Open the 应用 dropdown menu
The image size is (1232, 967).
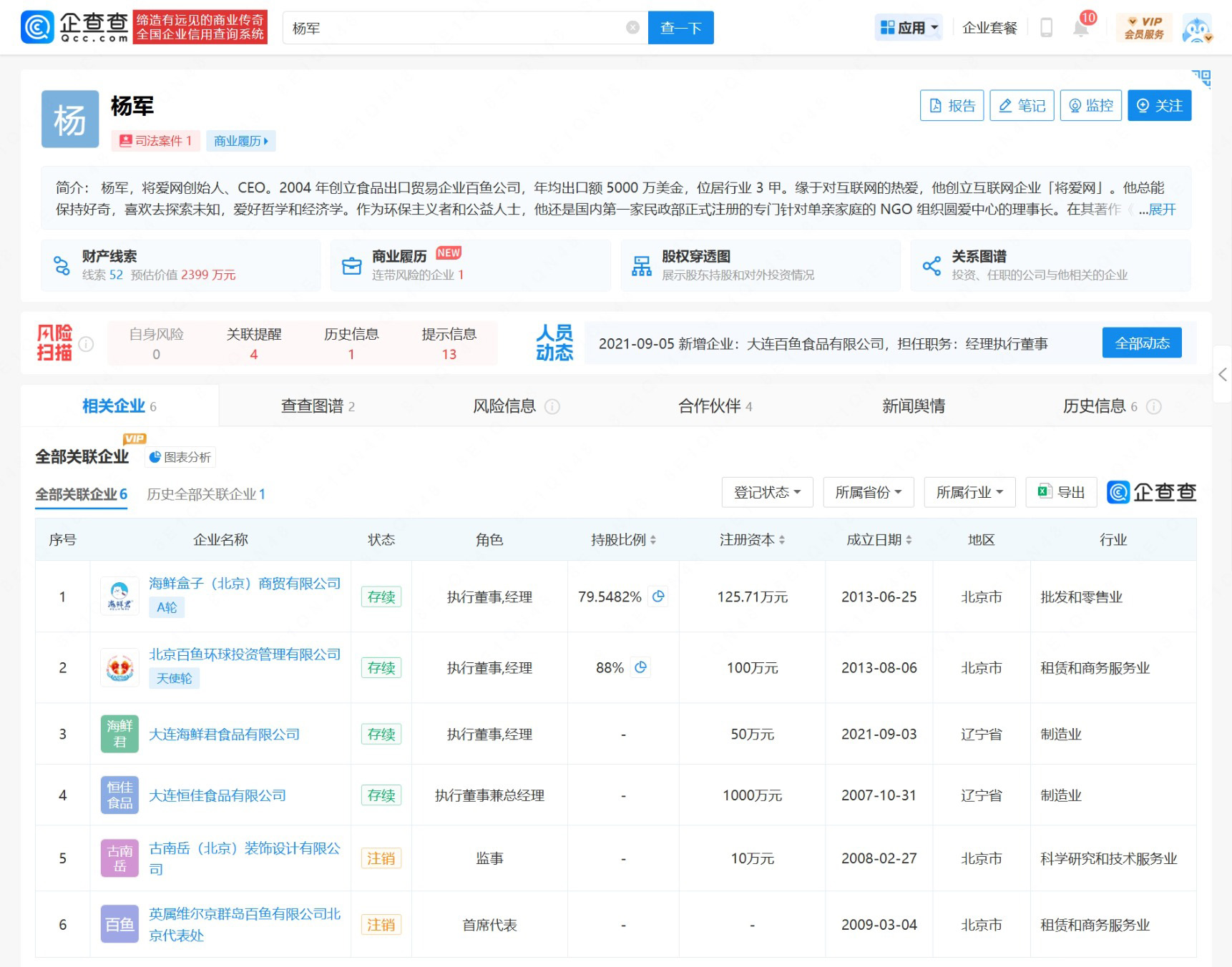click(909, 28)
